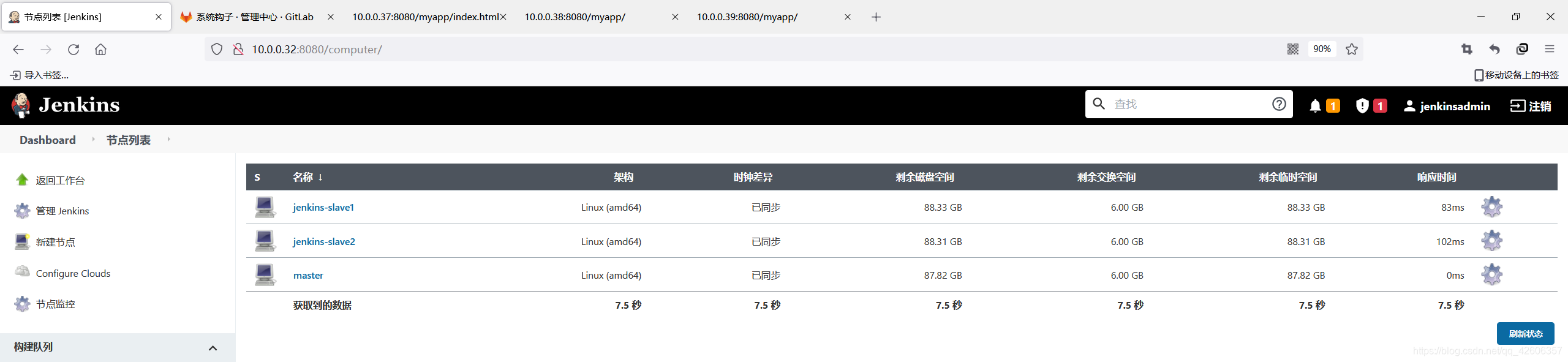Viewport: 1568px width, 362px height.
Task: Select 新建节点 in the sidebar
Action: click(55, 242)
